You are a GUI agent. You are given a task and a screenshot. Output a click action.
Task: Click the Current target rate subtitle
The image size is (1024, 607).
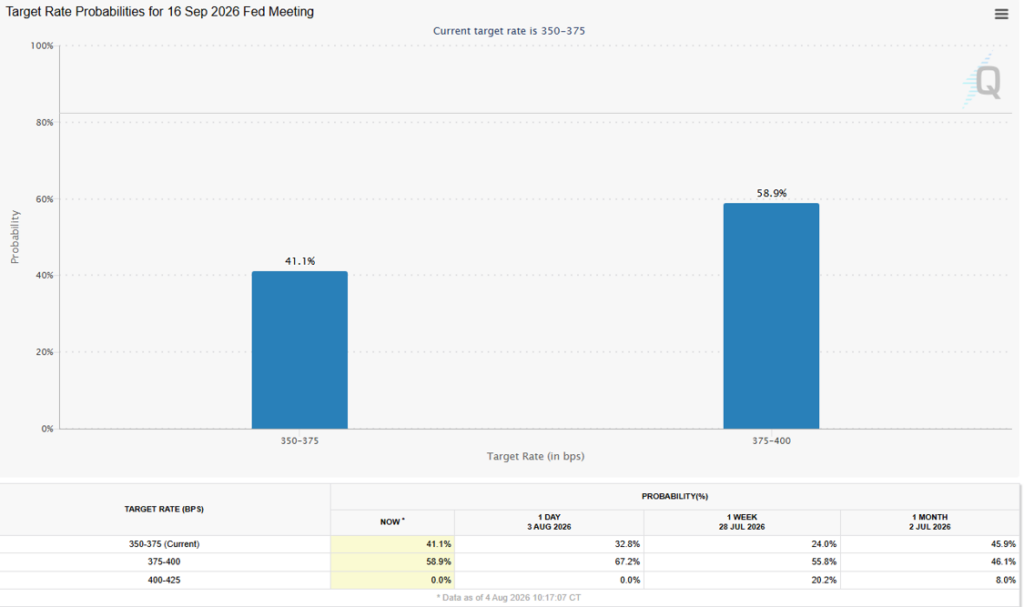click(x=509, y=31)
